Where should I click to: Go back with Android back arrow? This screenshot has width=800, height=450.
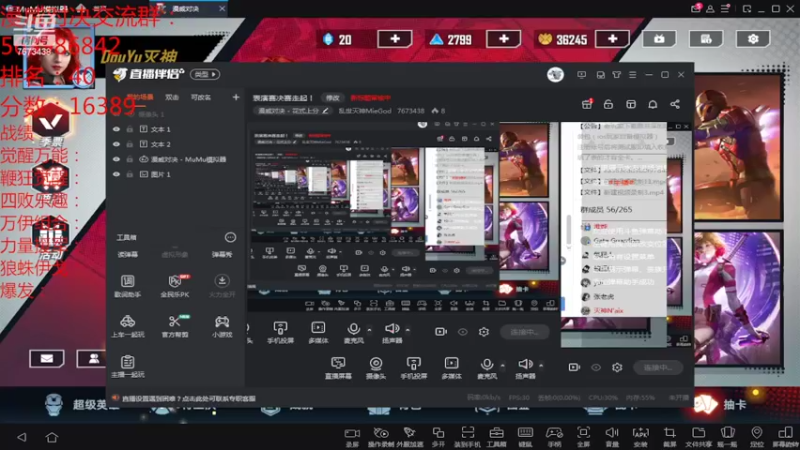(22, 437)
